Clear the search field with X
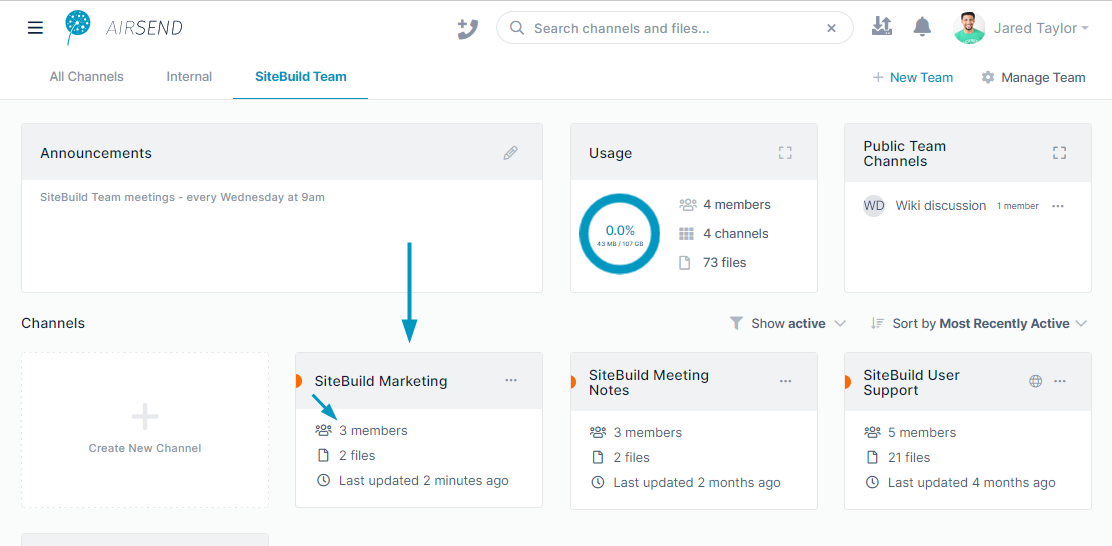 (831, 28)
